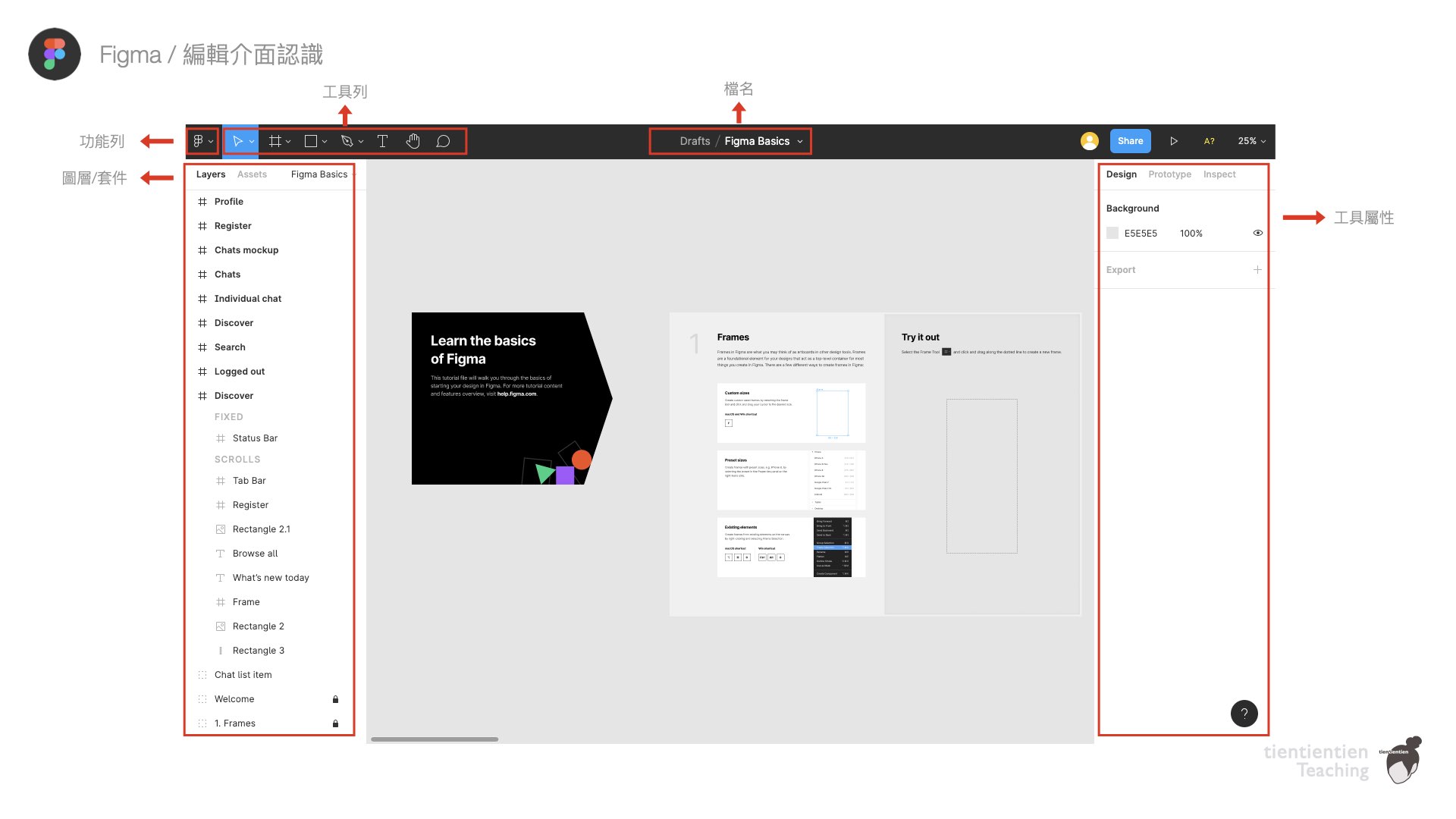Add an Export setting with plus
The image size is (1456, 819).
point(1257,270)
